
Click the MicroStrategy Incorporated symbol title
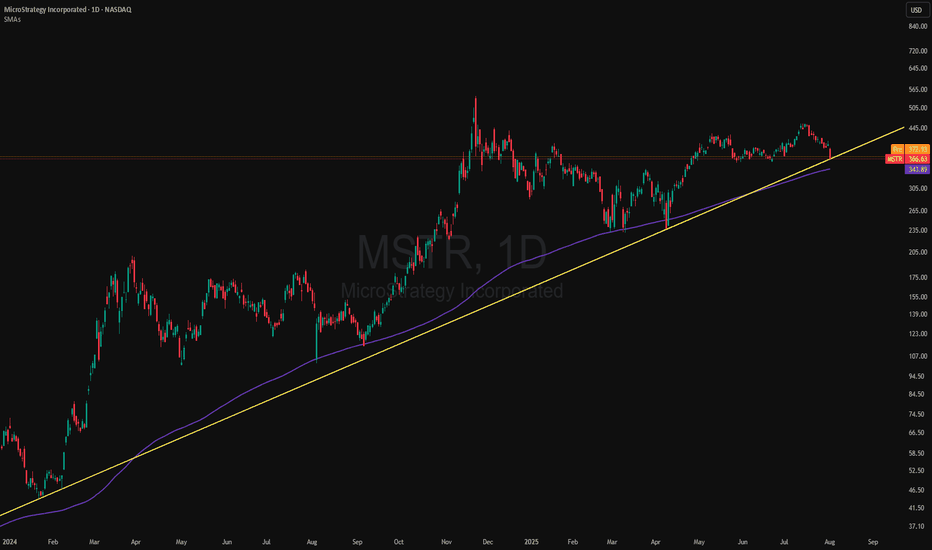tap(68, 10)
